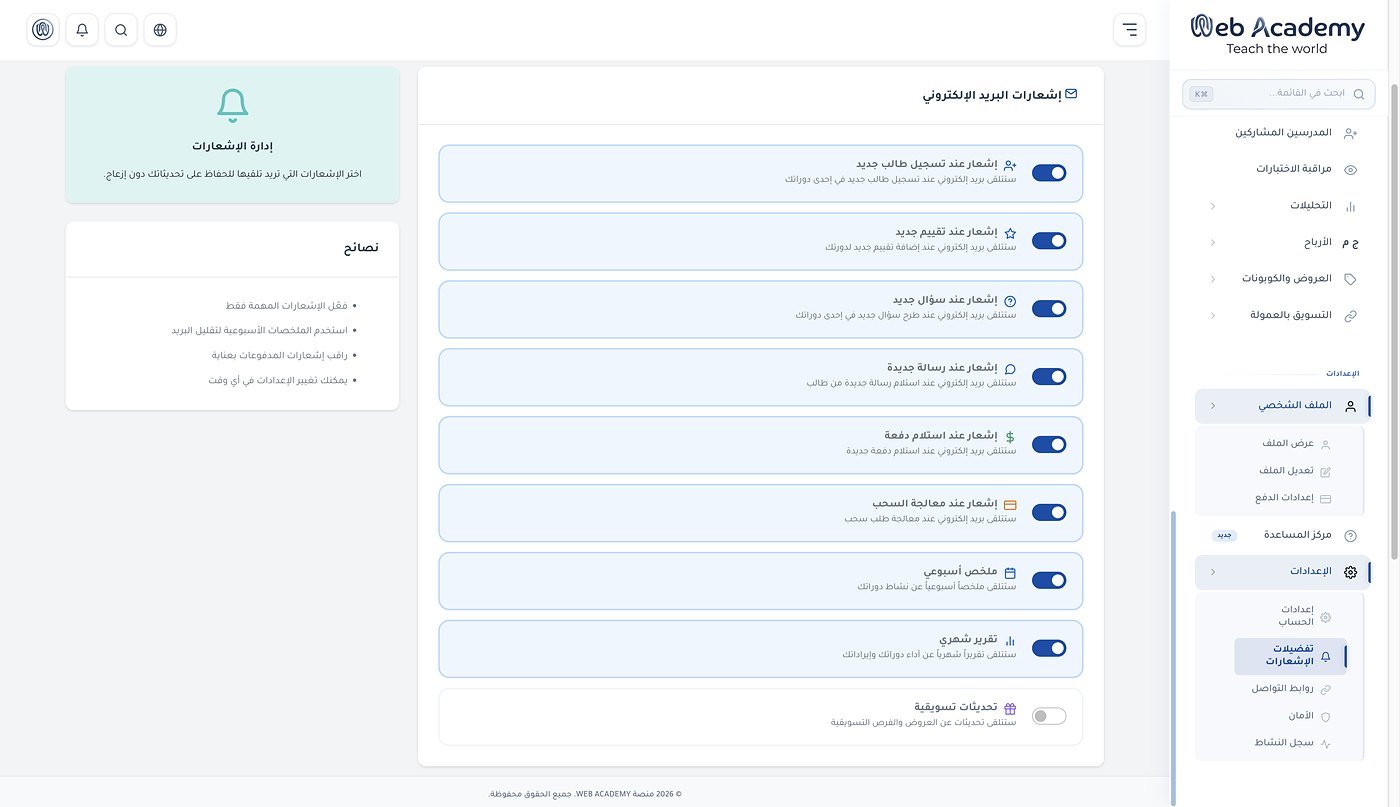
Task: Turn off the new review notification switch
Action: tap(1049, 241)
